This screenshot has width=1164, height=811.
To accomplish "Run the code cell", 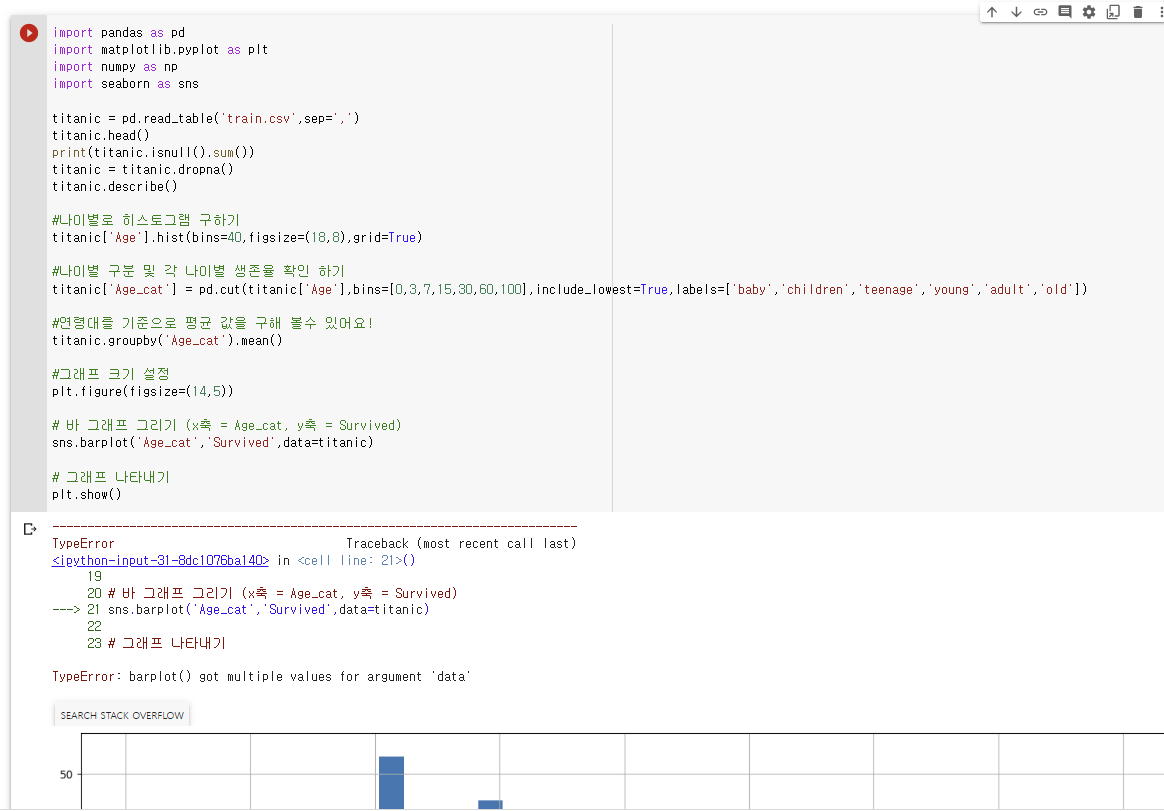I will [x=29, y=33].
